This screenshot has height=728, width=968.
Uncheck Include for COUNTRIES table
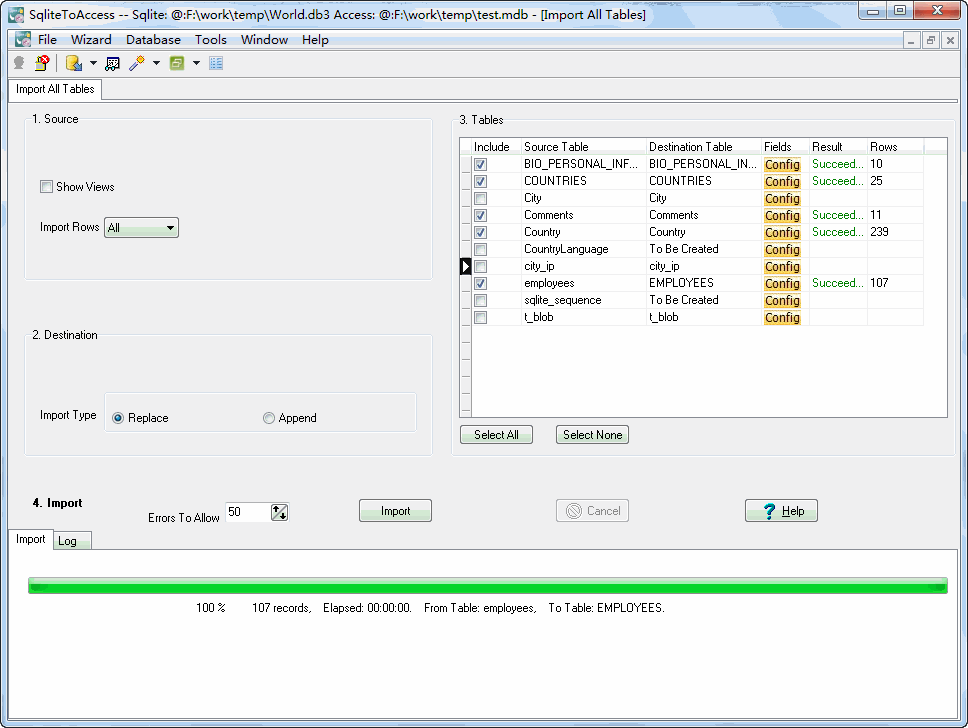click(480, 182)
